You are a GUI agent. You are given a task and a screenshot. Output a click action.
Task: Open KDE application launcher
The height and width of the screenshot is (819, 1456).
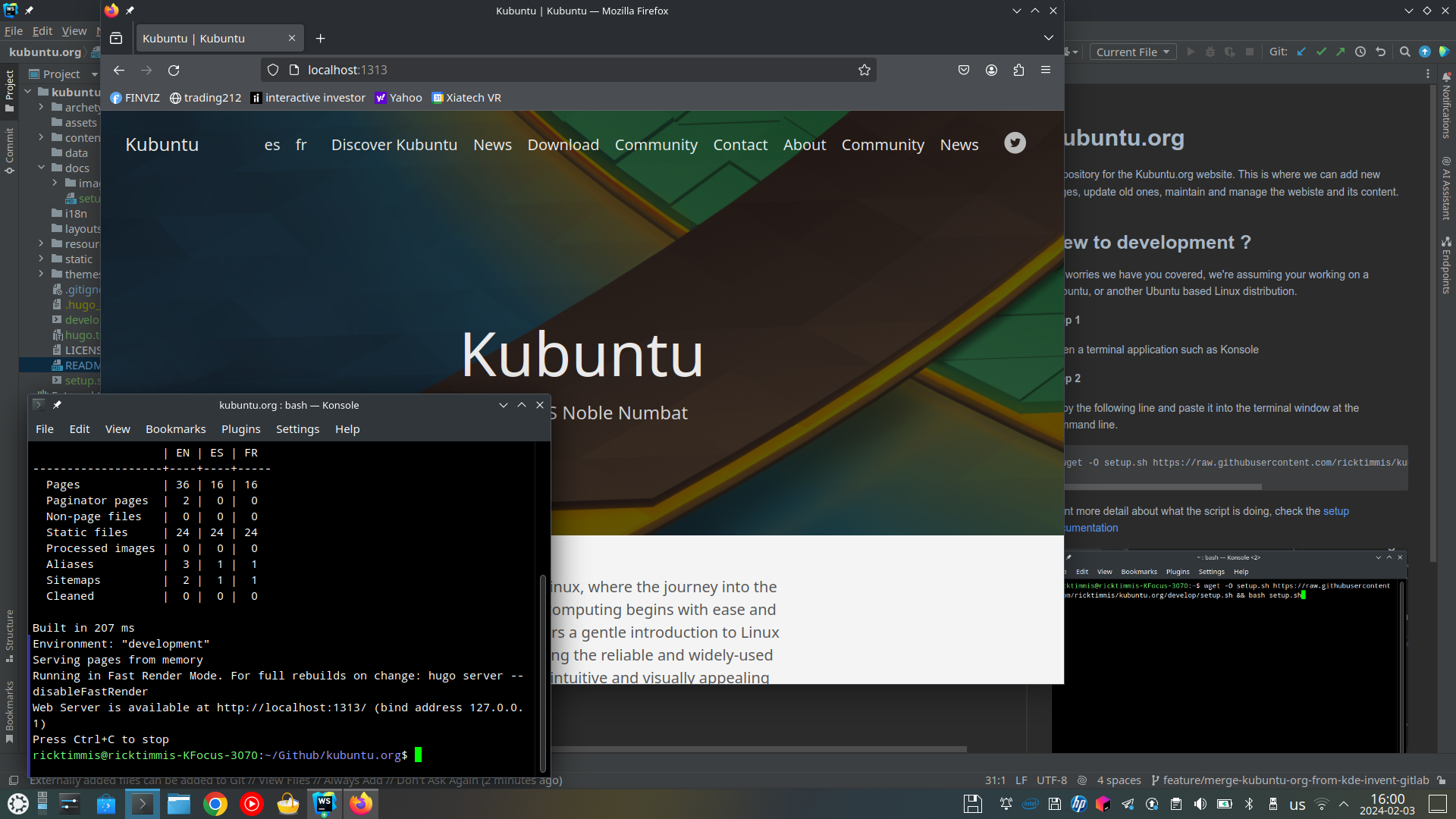pos(18,804)
